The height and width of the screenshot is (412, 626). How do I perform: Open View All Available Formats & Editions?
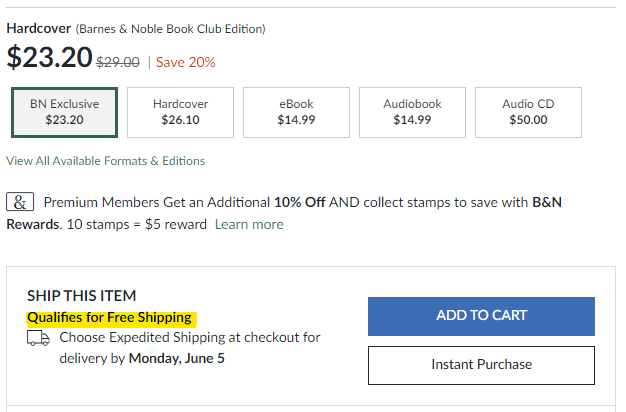pyautogui.click(x=105, y=161)
